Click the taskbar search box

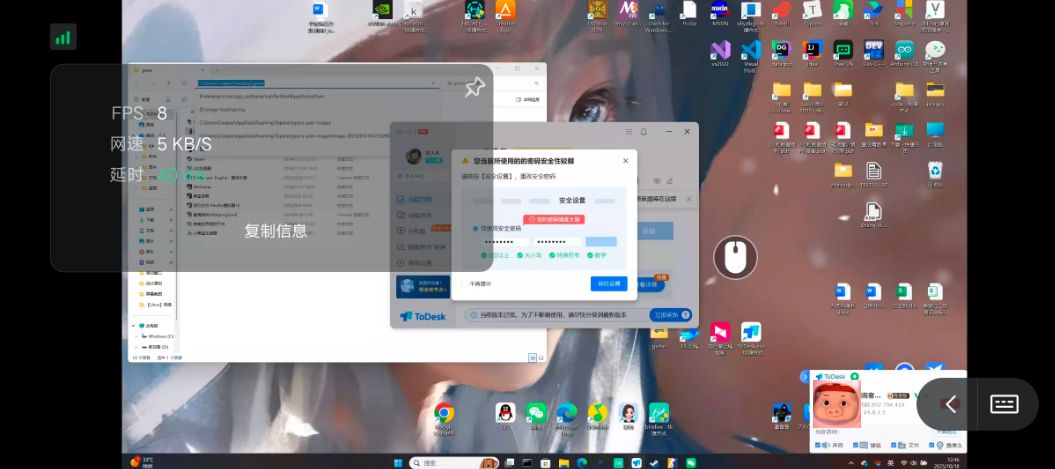[454, 463]
